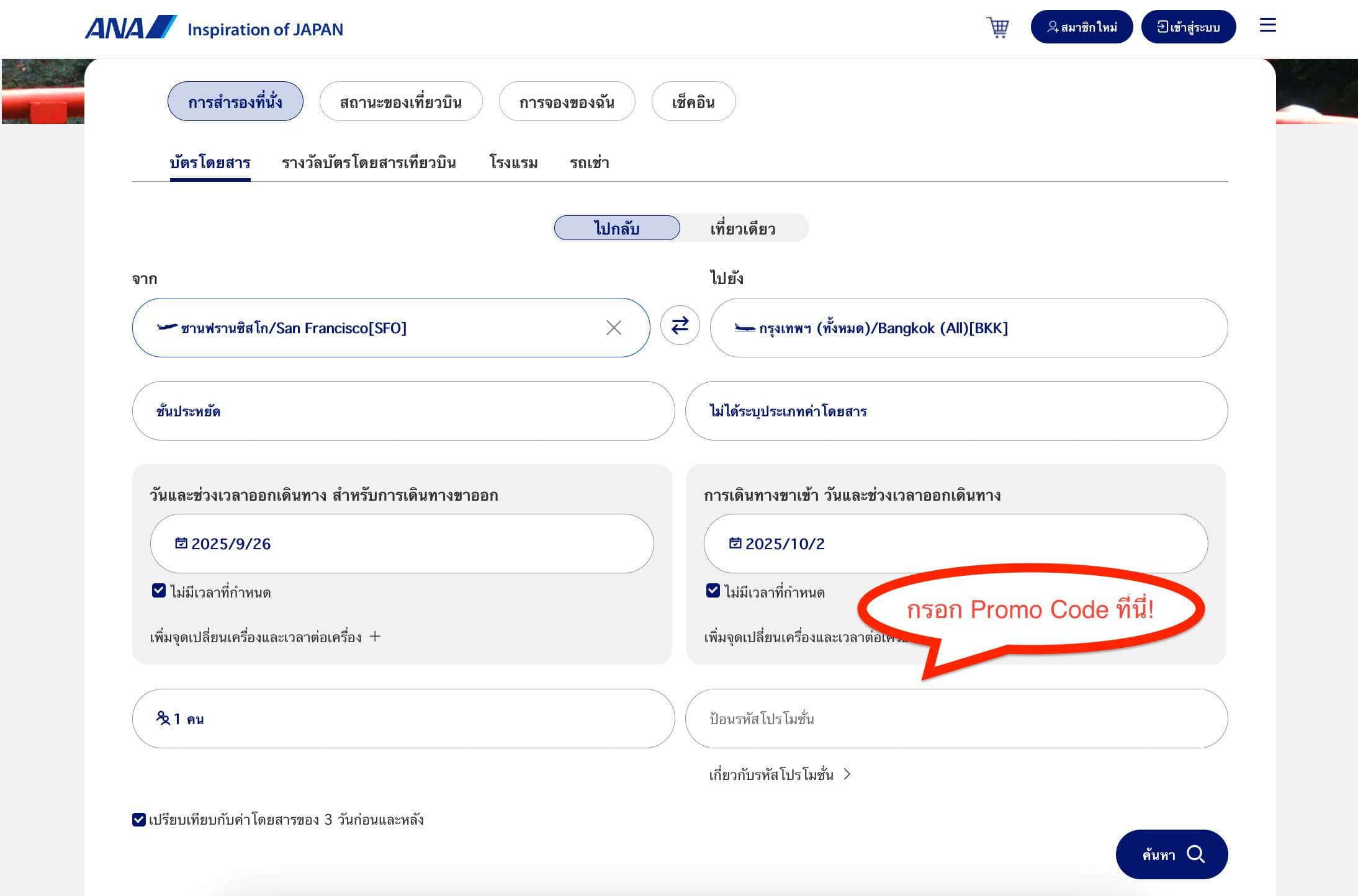Viewport: 1358px width, 896px height.
Task: Click the ค้นหา search button
Action: pos(1171,854)
